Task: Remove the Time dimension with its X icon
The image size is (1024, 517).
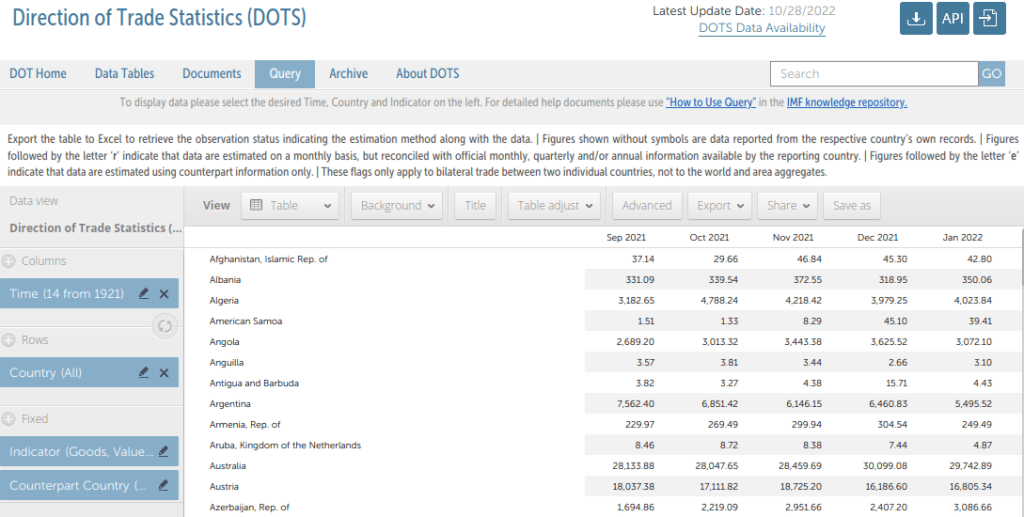Action: tap(164, 294)
